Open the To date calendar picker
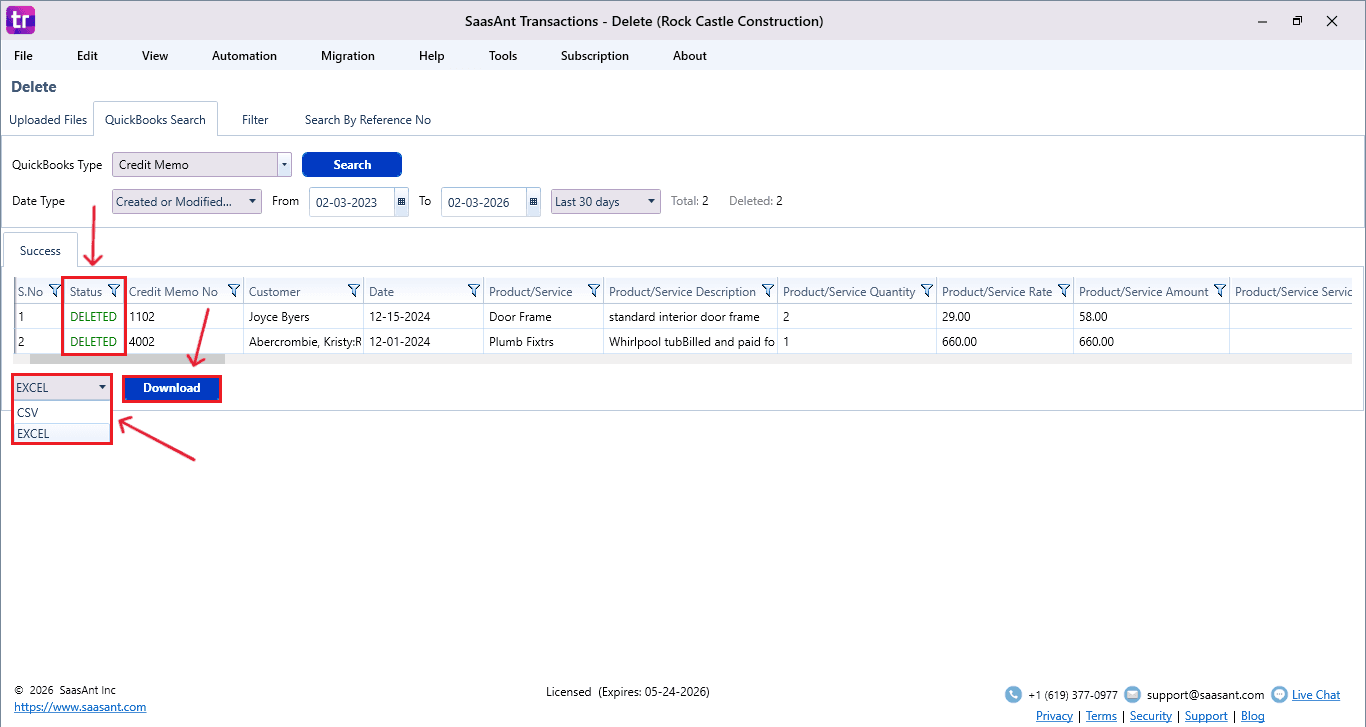This screenshot has width=1366, height=727. pyautogui.click(x=534, y=202)
